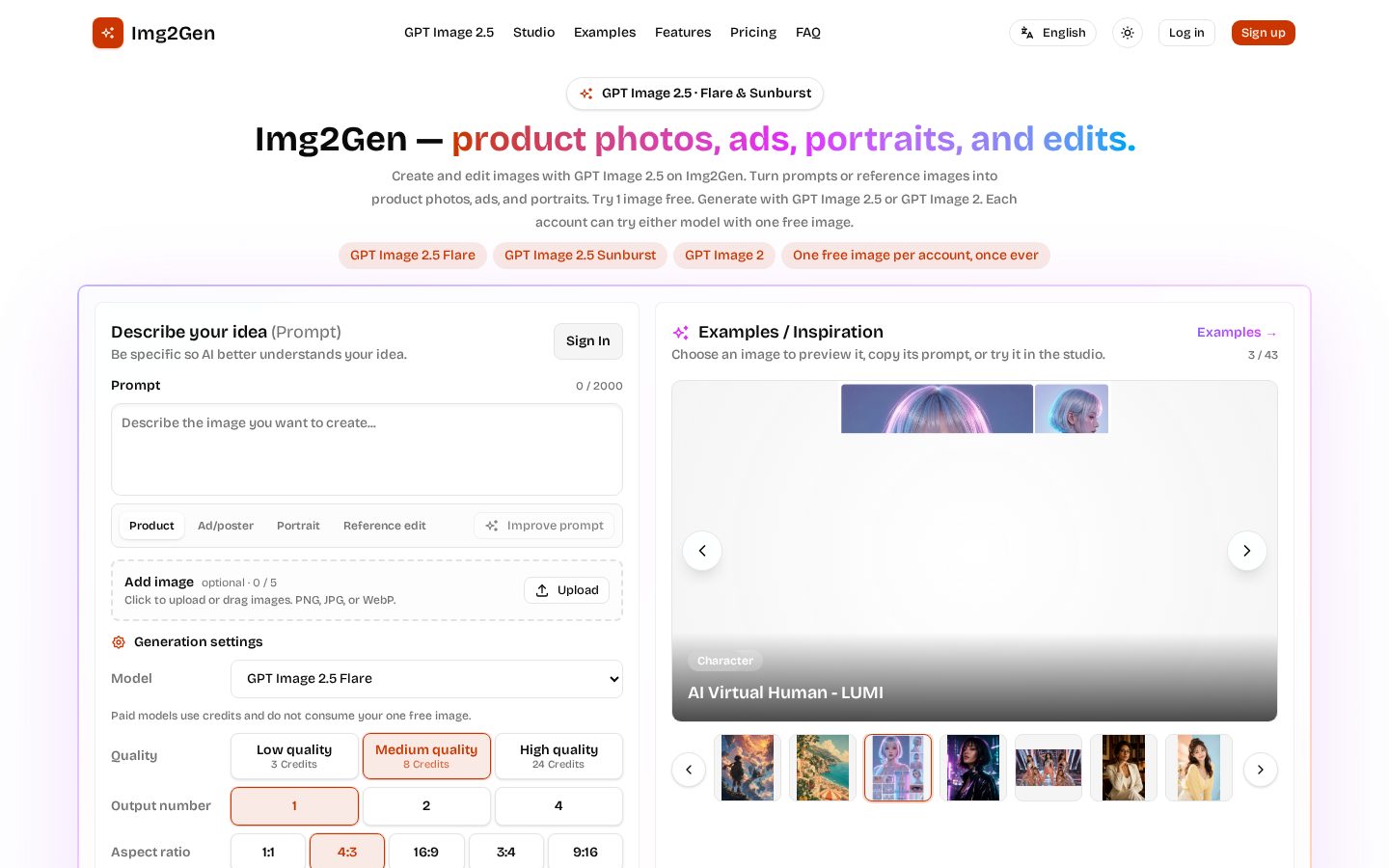Select the woman in white blazer thumbnail
Screen dimensions: 1389x868
pos(1124,768)
